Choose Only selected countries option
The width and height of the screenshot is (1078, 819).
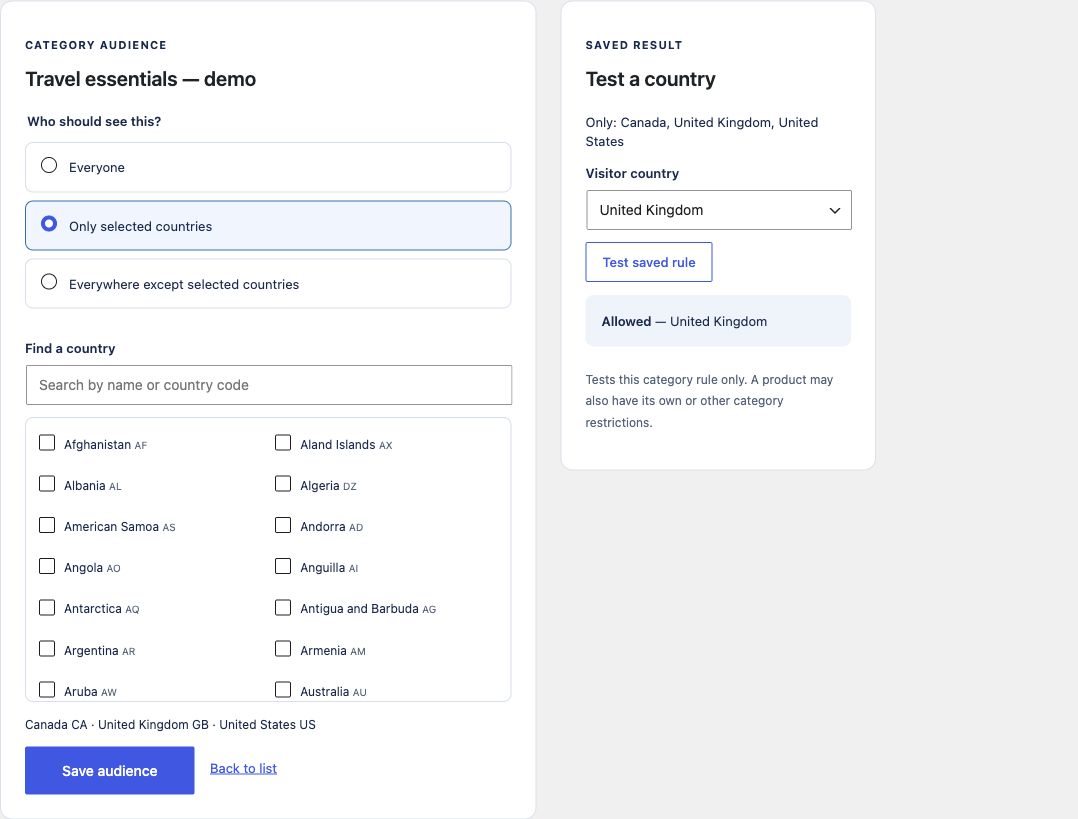pyautogui.click(x=49, y=224)
